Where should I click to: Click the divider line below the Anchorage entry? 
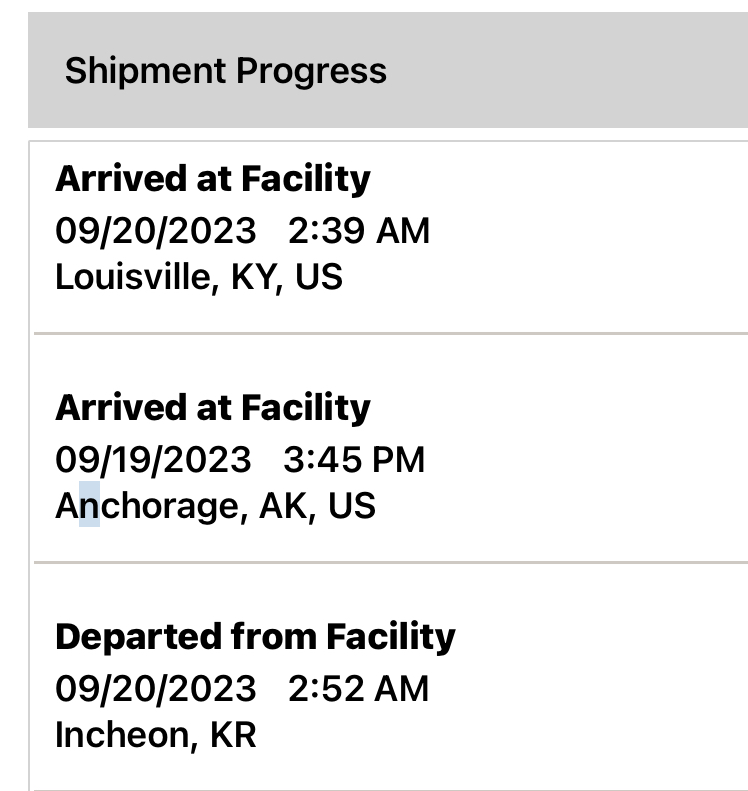tap(390, 562)
